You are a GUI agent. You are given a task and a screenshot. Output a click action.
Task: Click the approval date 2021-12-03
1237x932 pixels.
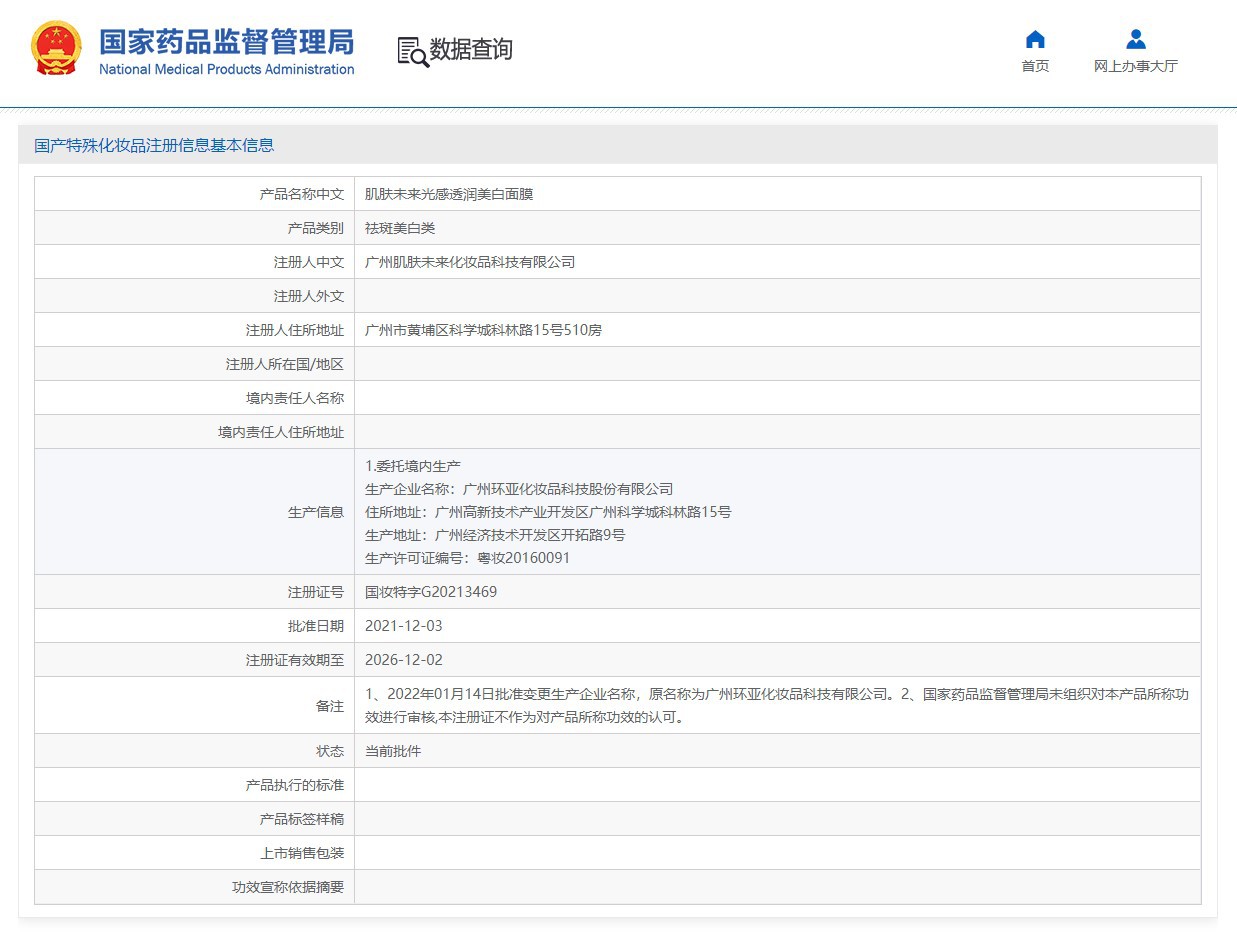click(403, 626)
